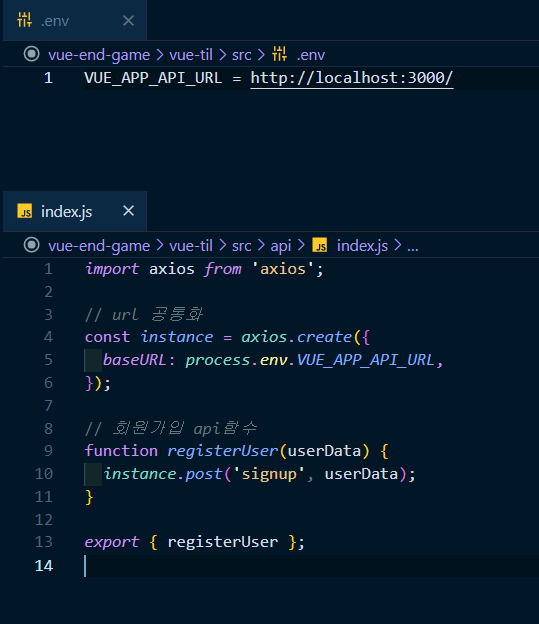The width and height of the screenshot is (539, 624).
Task: Click the '// 회원가입 api함수' comment
Action: point(171,429)
